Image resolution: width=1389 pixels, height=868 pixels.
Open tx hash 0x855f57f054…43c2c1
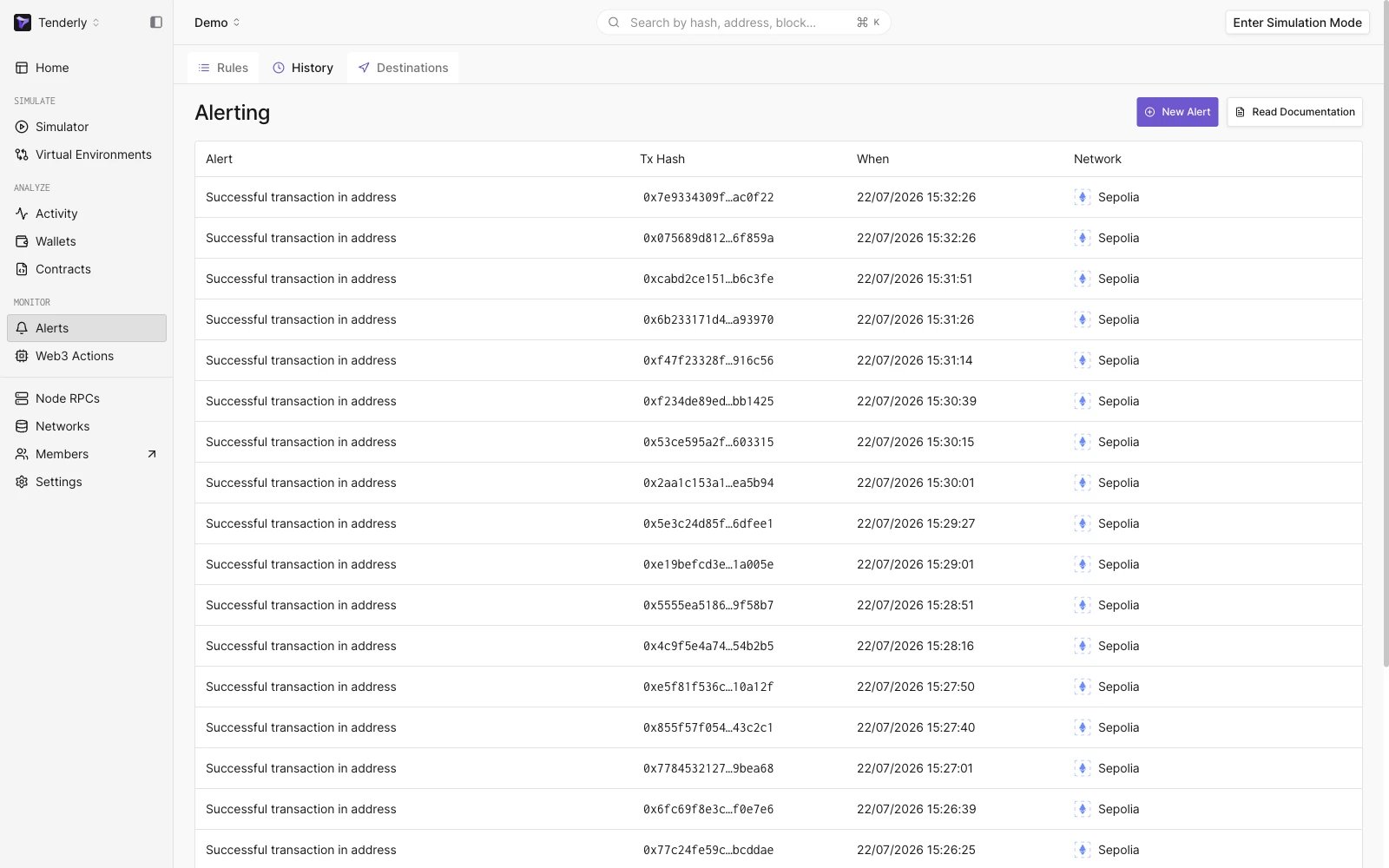tap(708, 727)
